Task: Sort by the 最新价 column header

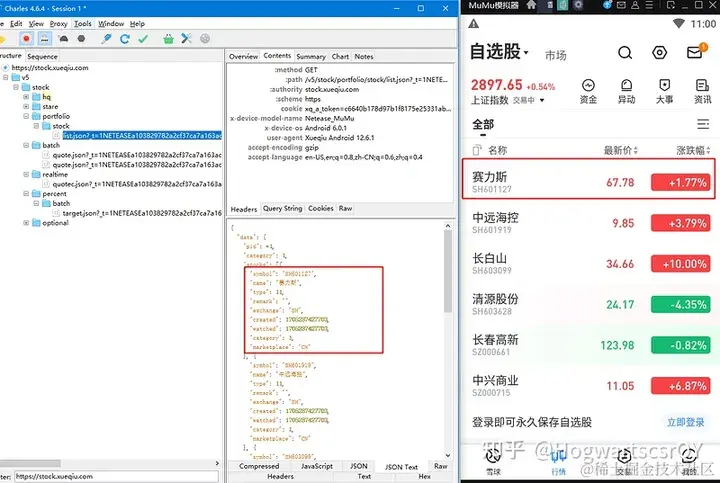Action: tap(620, 150)
